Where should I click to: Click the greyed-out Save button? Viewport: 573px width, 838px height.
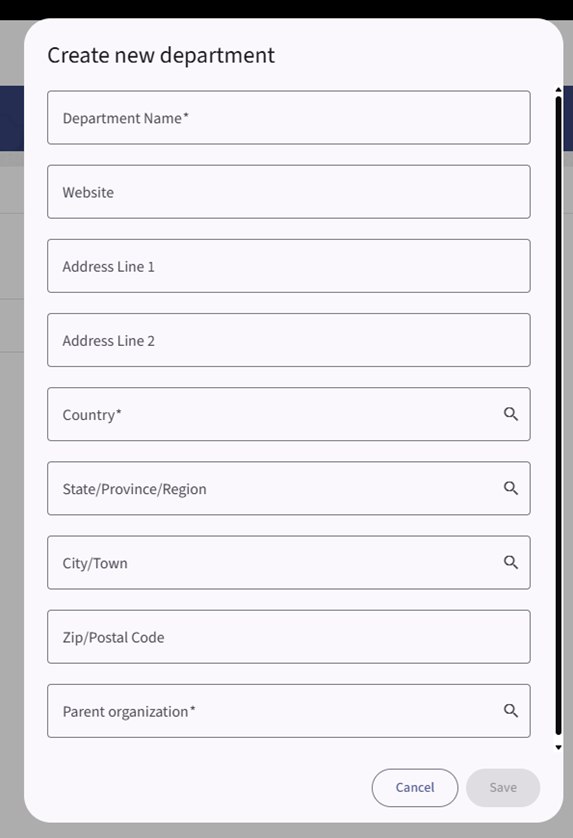tap(503, 788)
